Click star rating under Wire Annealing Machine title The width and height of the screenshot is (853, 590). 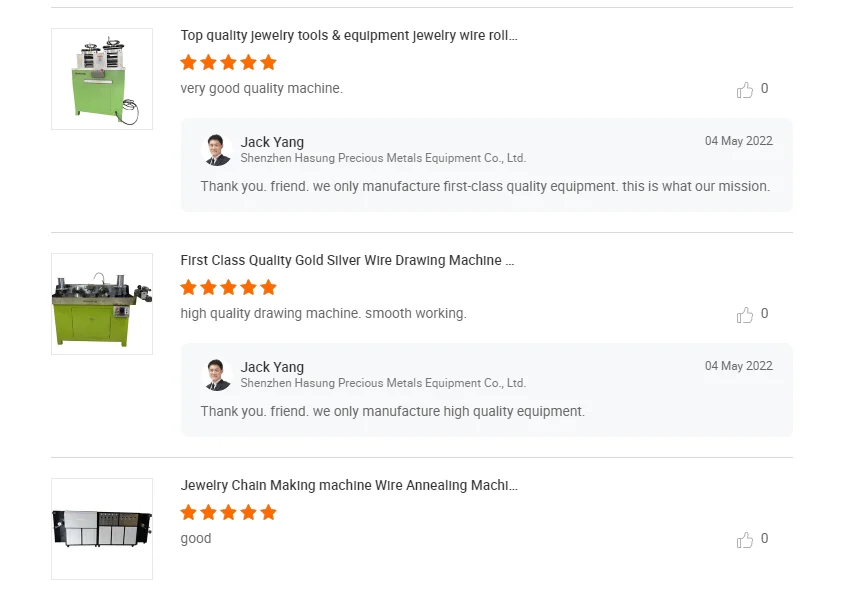pos(228,512)
